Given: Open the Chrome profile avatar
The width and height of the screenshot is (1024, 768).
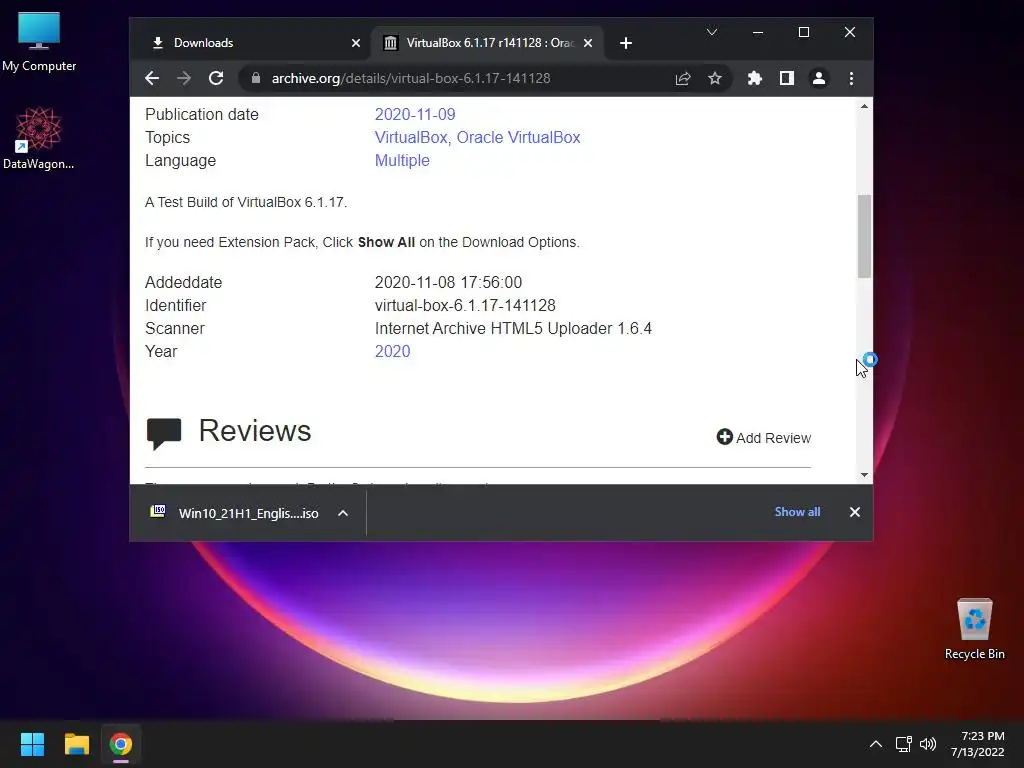Looking at the screenshot, I should (x=819, y=78).
